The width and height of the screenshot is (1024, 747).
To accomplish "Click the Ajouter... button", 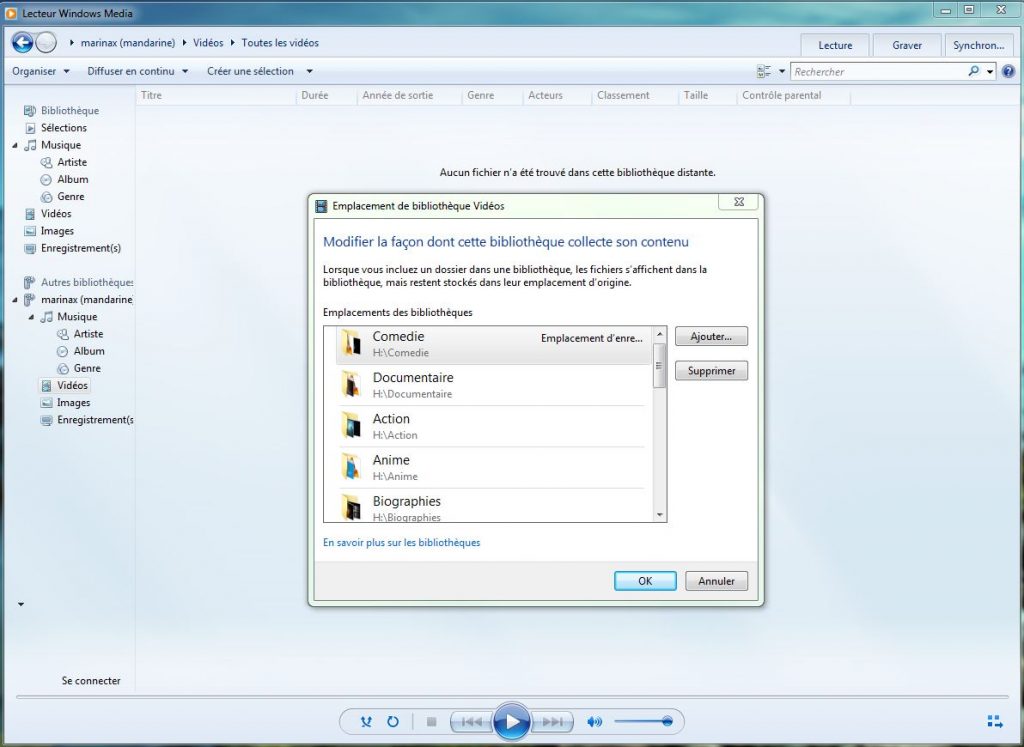I will (711, 336).
